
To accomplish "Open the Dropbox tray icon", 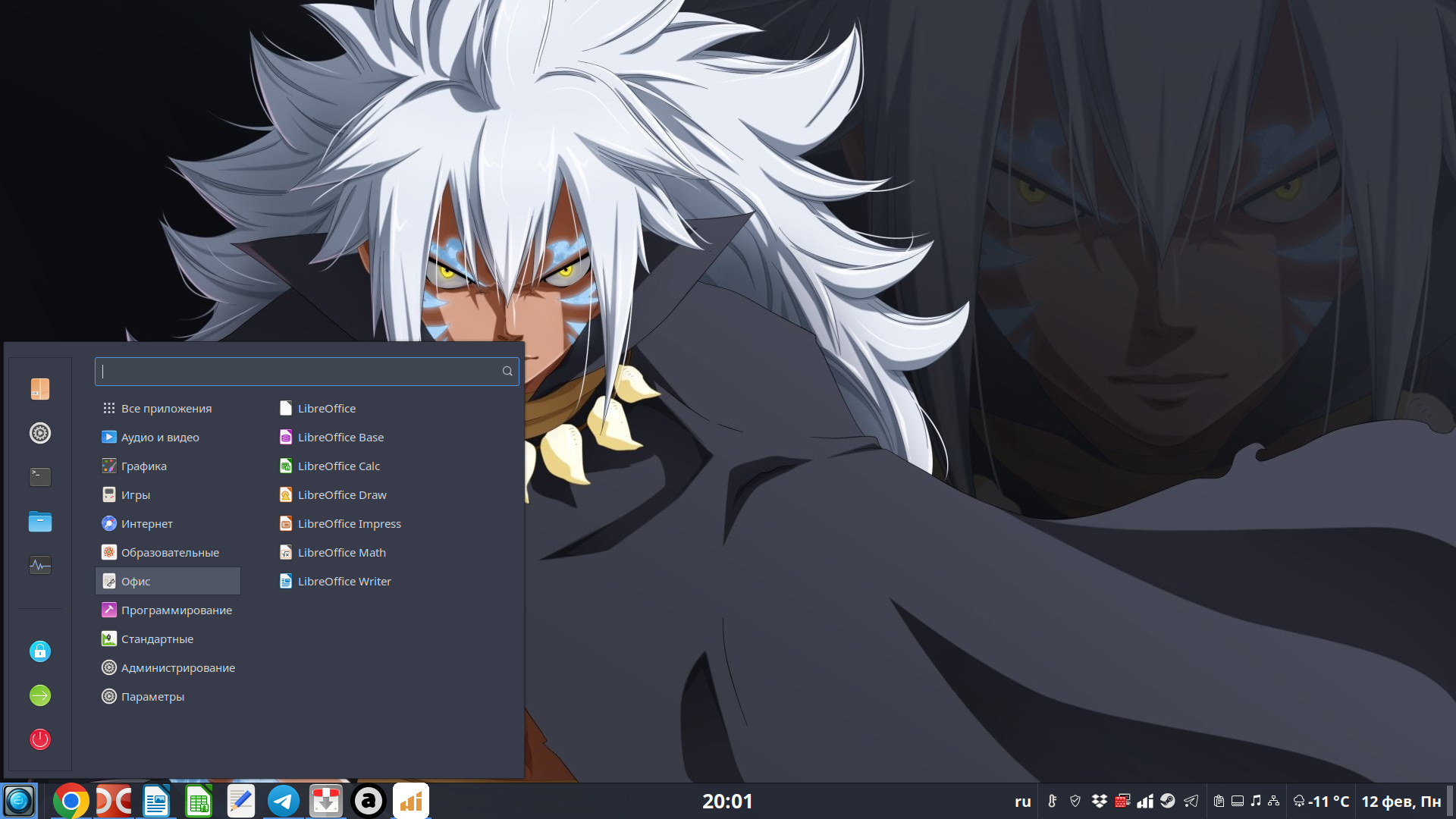I will (x=1099, y=801).
